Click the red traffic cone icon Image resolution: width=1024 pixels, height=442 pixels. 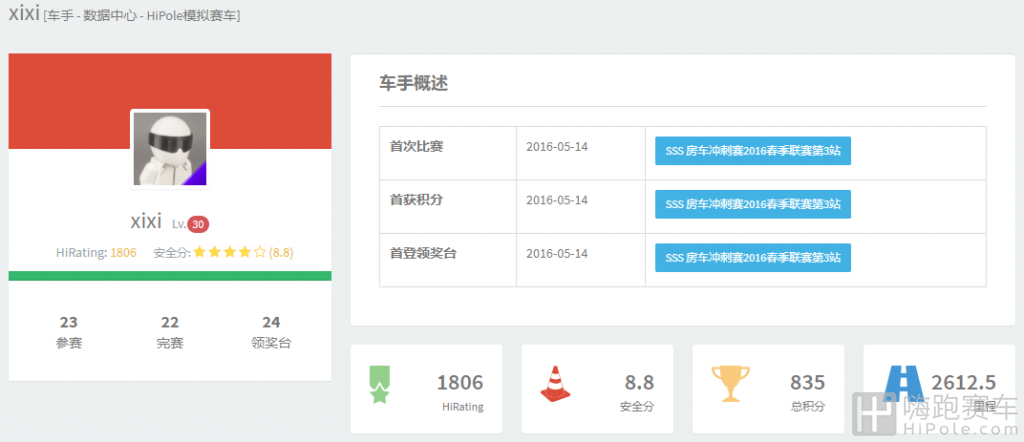click(x=555, y=384)
